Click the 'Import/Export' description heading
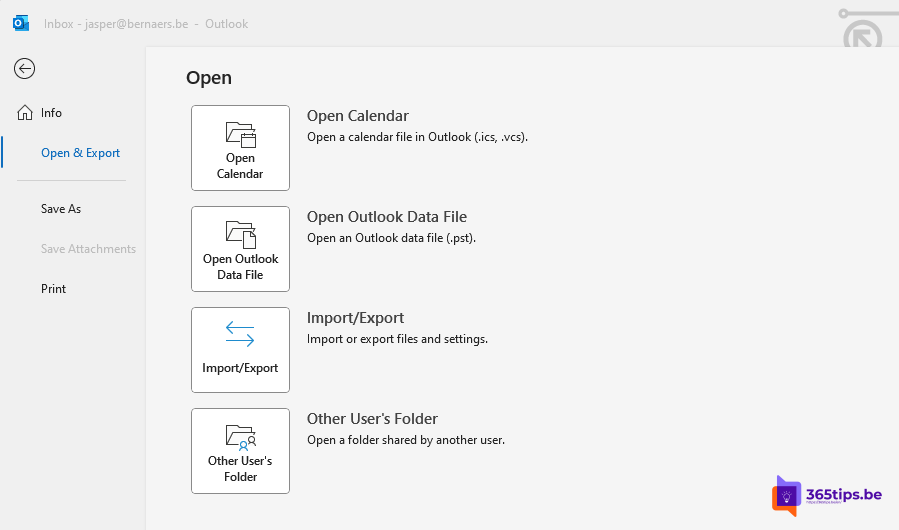 coord(355,318)
